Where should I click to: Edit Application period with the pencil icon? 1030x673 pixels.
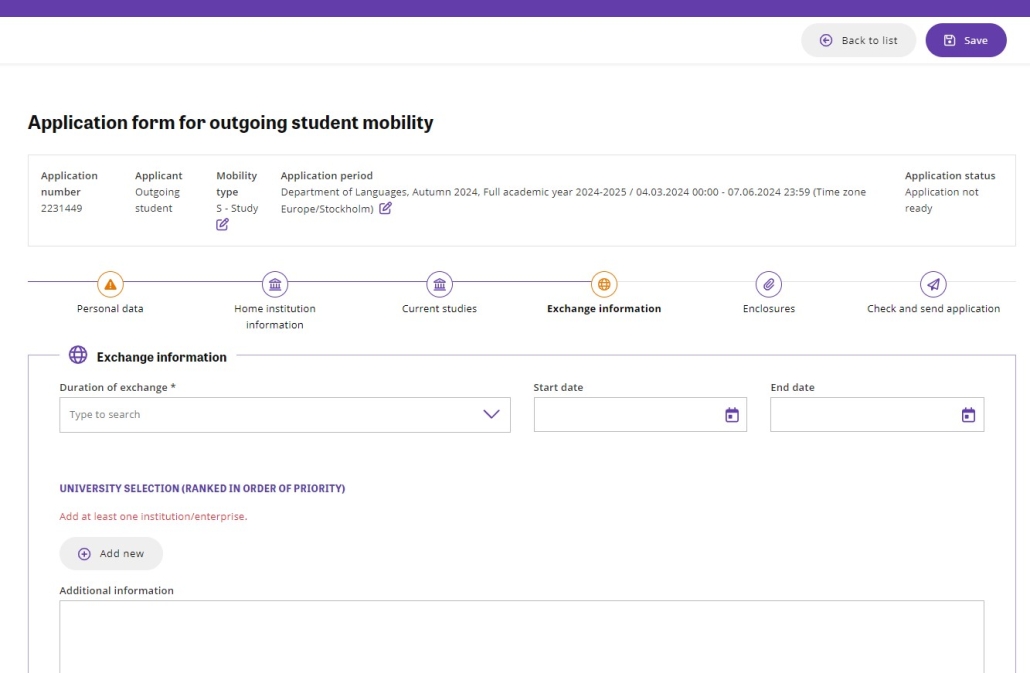click(x=385, y=208)
